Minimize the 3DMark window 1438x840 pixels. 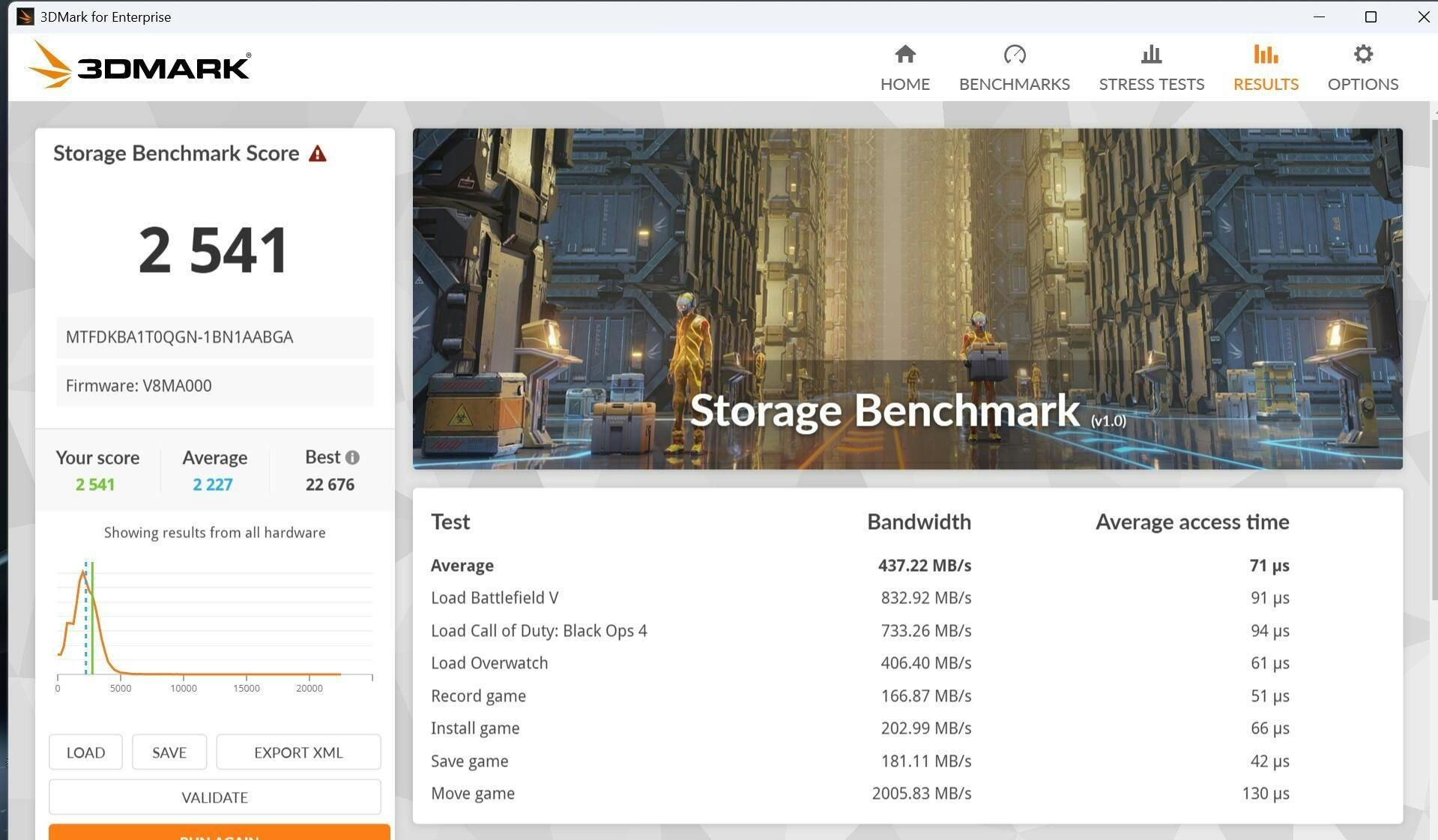coord(1319,16)
